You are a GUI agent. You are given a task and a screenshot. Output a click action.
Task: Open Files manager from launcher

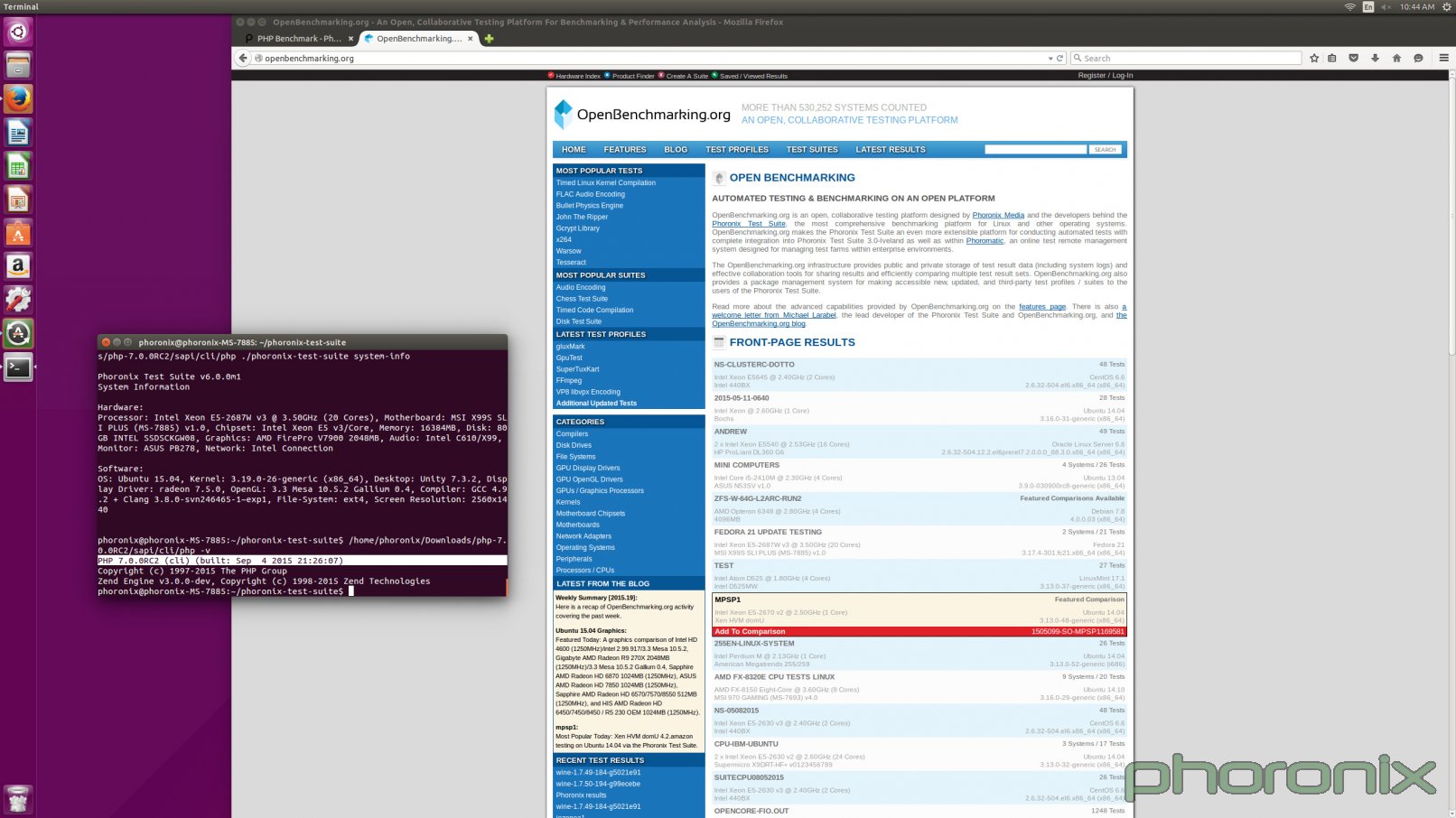coord(18,65)
